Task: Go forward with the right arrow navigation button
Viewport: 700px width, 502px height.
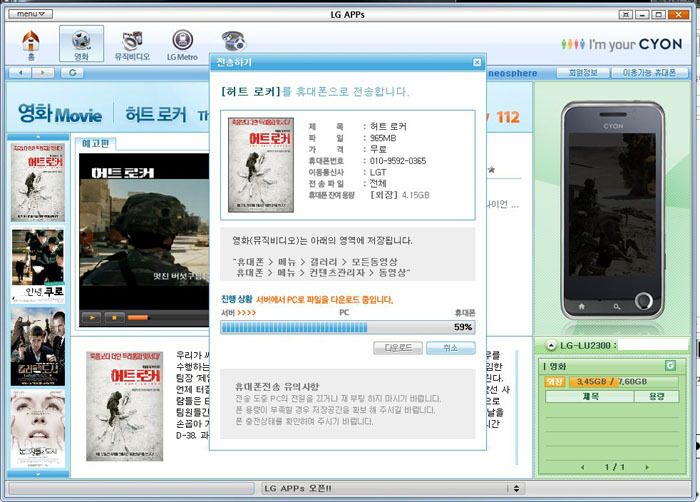Action: [x=43, y=72]
